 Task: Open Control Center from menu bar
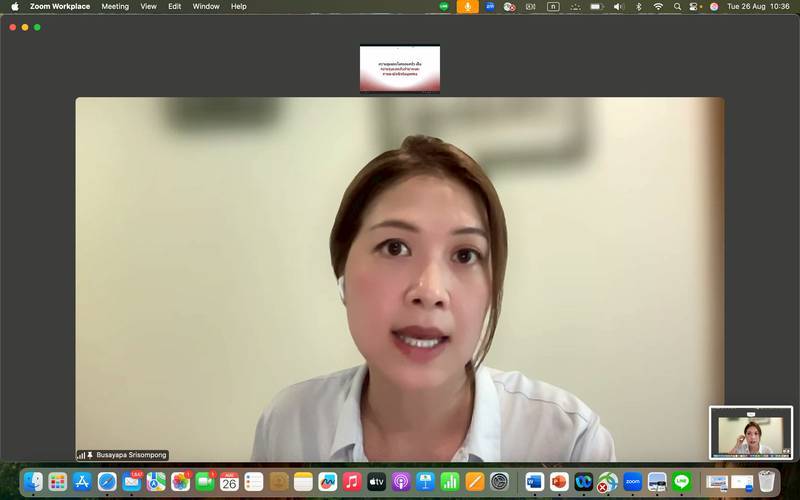pyautogui.click(x=695, y=6)
